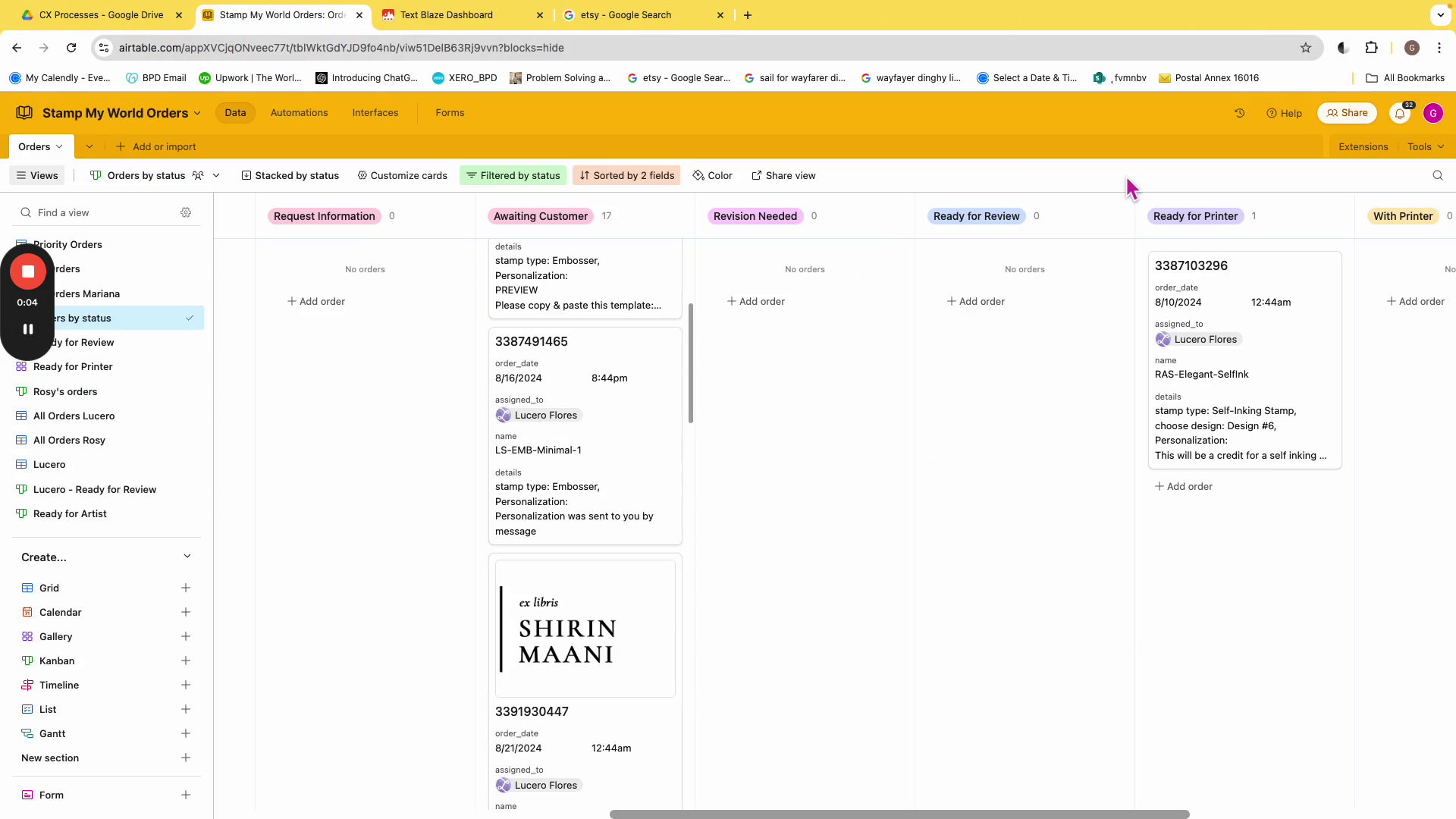Viewport: 1456px width, 819px height.
Task: Click the base history clock icon
Action: (1239, 113)
